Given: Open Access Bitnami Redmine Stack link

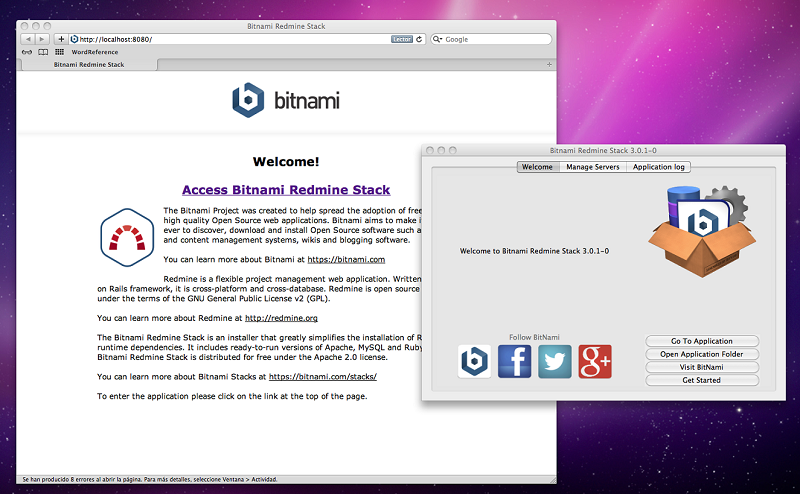Looking at the screenshot, I should (286, 190).
